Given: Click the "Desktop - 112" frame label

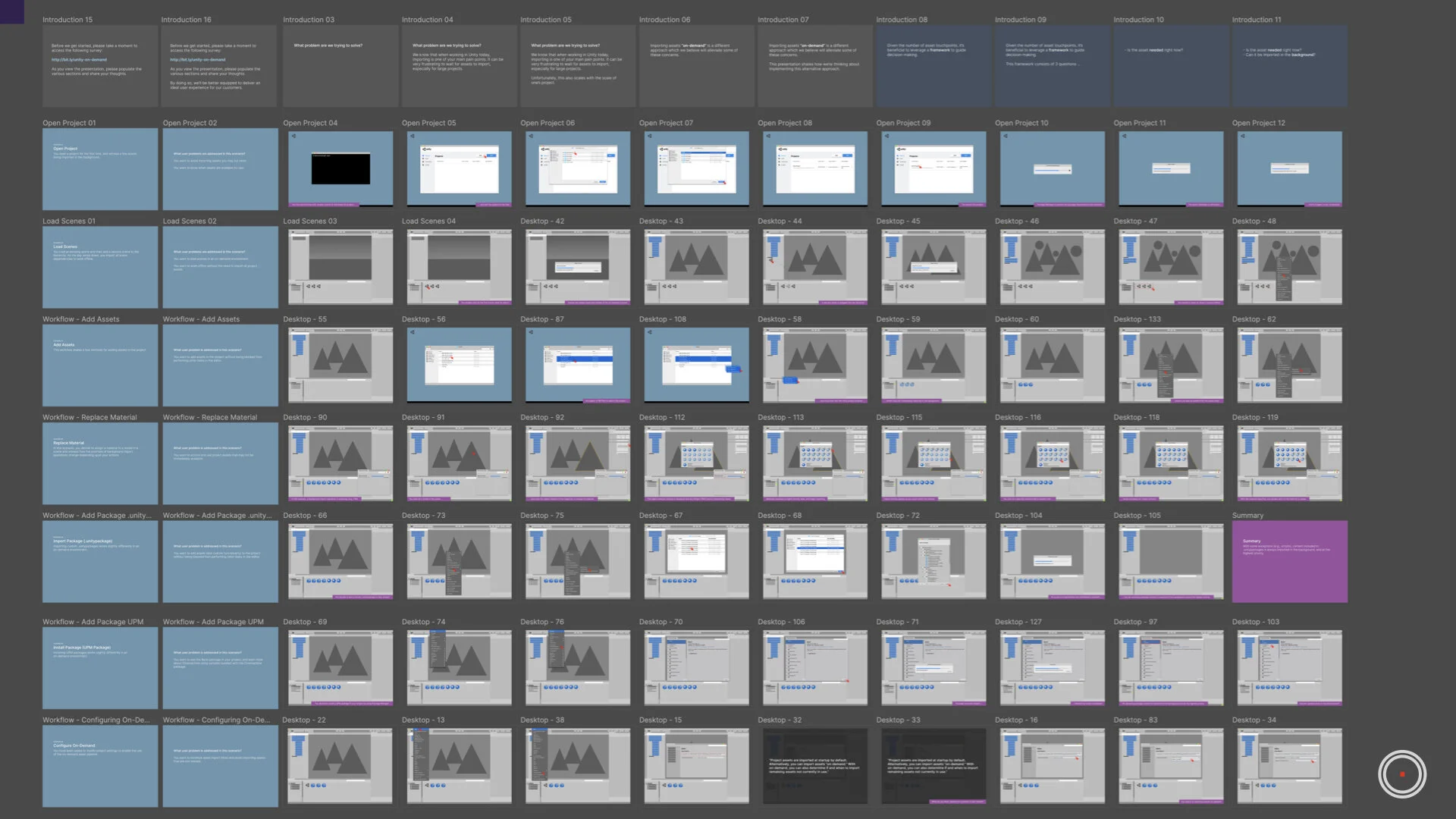Looking at the screenshot, I should pos(661,418).
